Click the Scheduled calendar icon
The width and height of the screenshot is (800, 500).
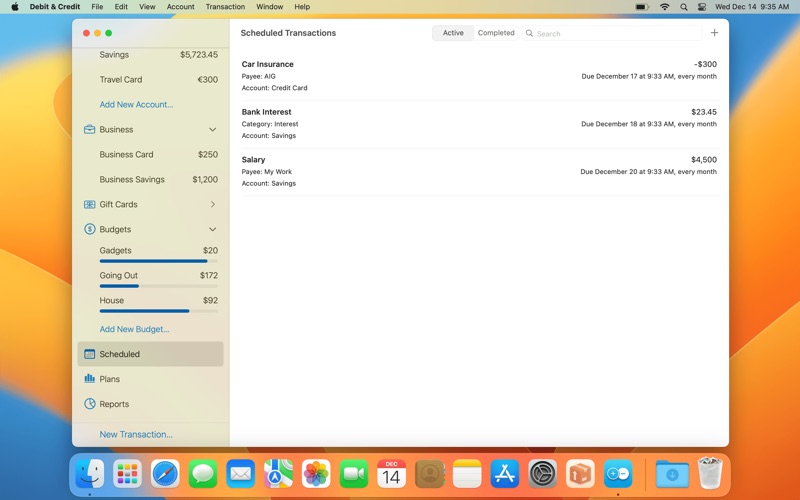pos(89,354)
